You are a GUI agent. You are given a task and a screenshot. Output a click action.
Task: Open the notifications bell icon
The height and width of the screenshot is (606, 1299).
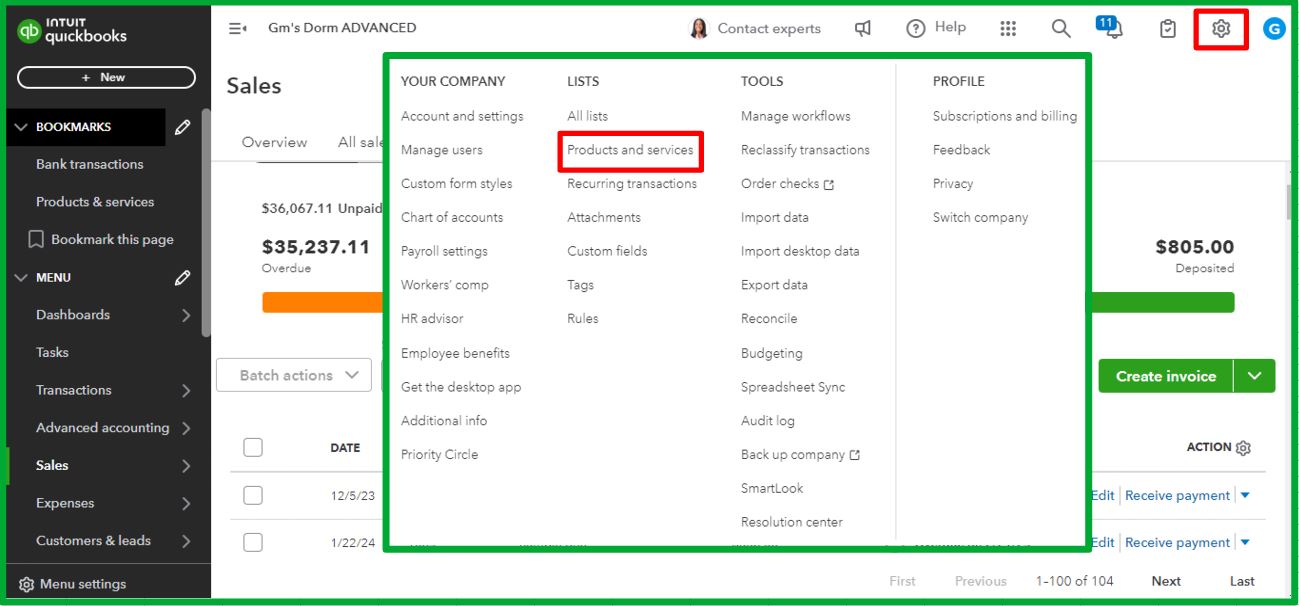tap(1111, 29)
